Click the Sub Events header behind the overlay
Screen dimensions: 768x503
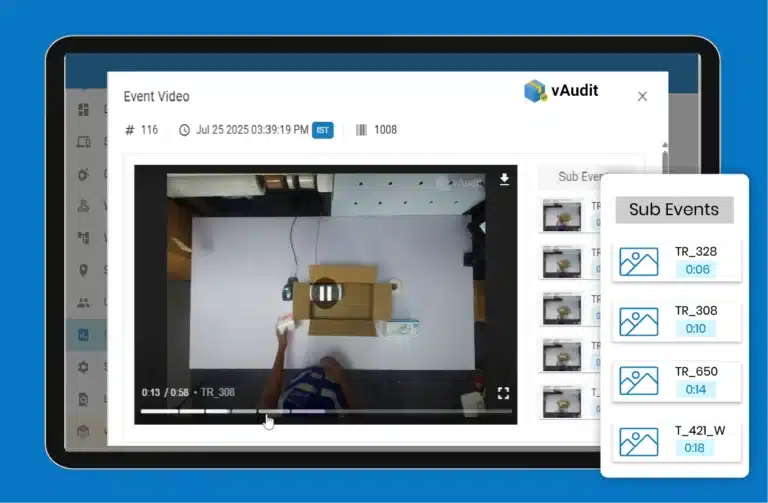pyautogui.click(x=570, y=177)
